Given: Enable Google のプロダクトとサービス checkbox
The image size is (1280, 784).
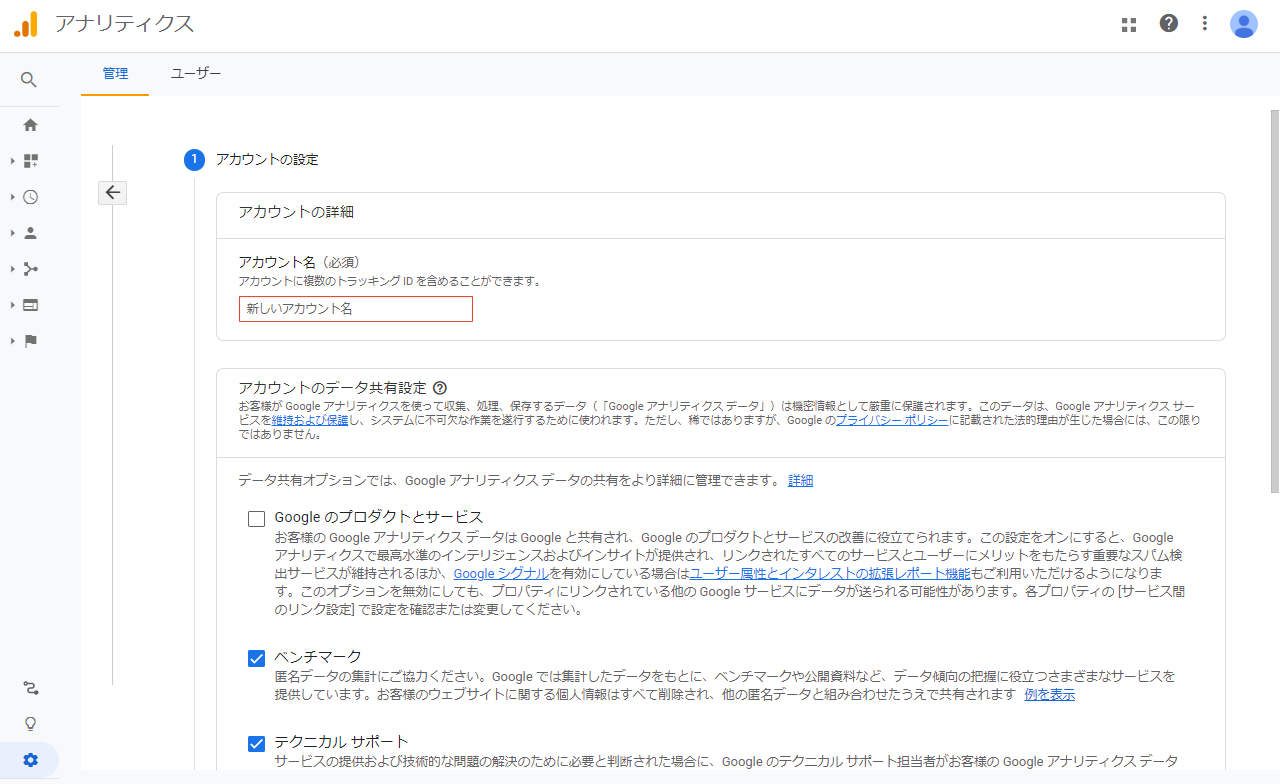Looking at the screenshot, I should (256, 518).
